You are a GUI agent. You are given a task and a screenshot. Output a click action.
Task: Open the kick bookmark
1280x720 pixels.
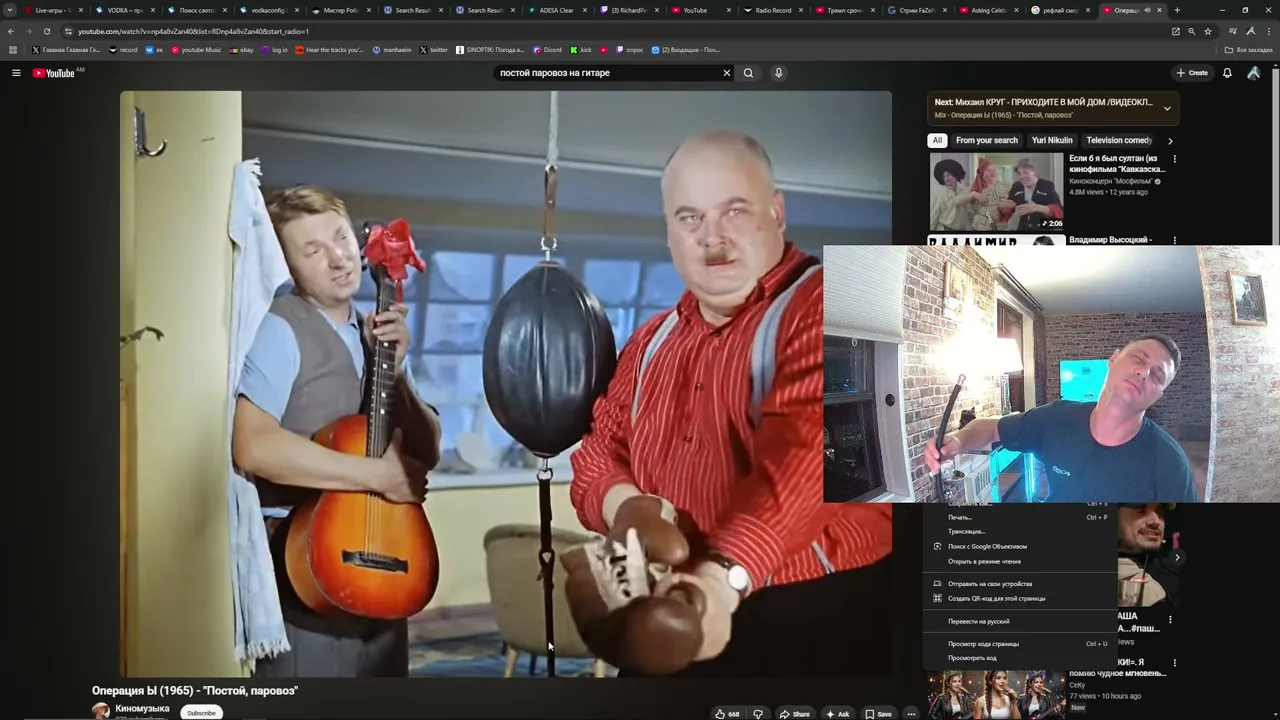click(x=581, y=50)
